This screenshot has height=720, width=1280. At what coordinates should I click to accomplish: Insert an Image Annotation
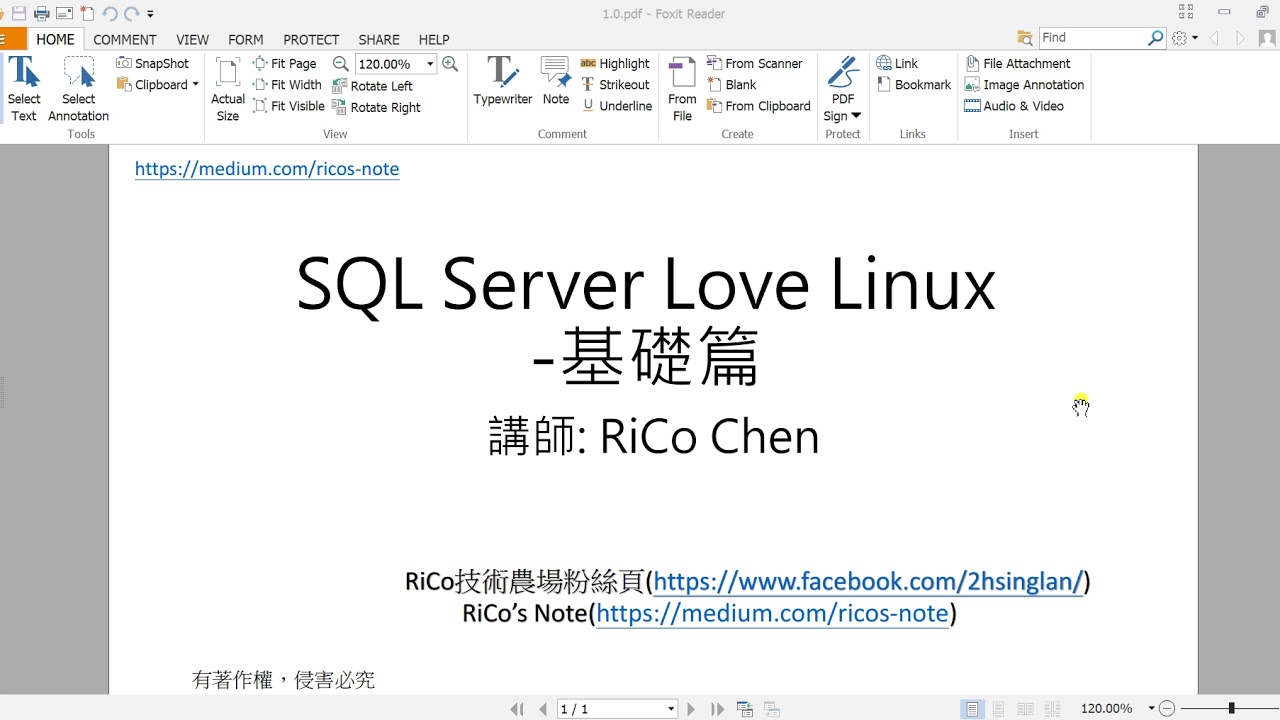[1024, 85]
